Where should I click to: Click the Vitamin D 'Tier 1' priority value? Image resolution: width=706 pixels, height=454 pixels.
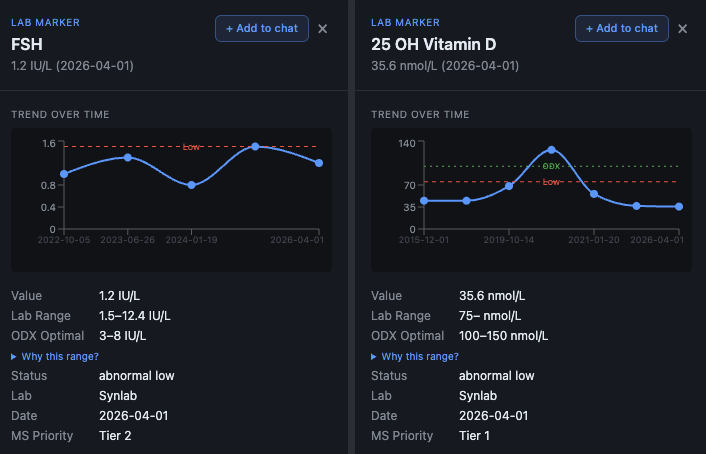coord(476,436)
